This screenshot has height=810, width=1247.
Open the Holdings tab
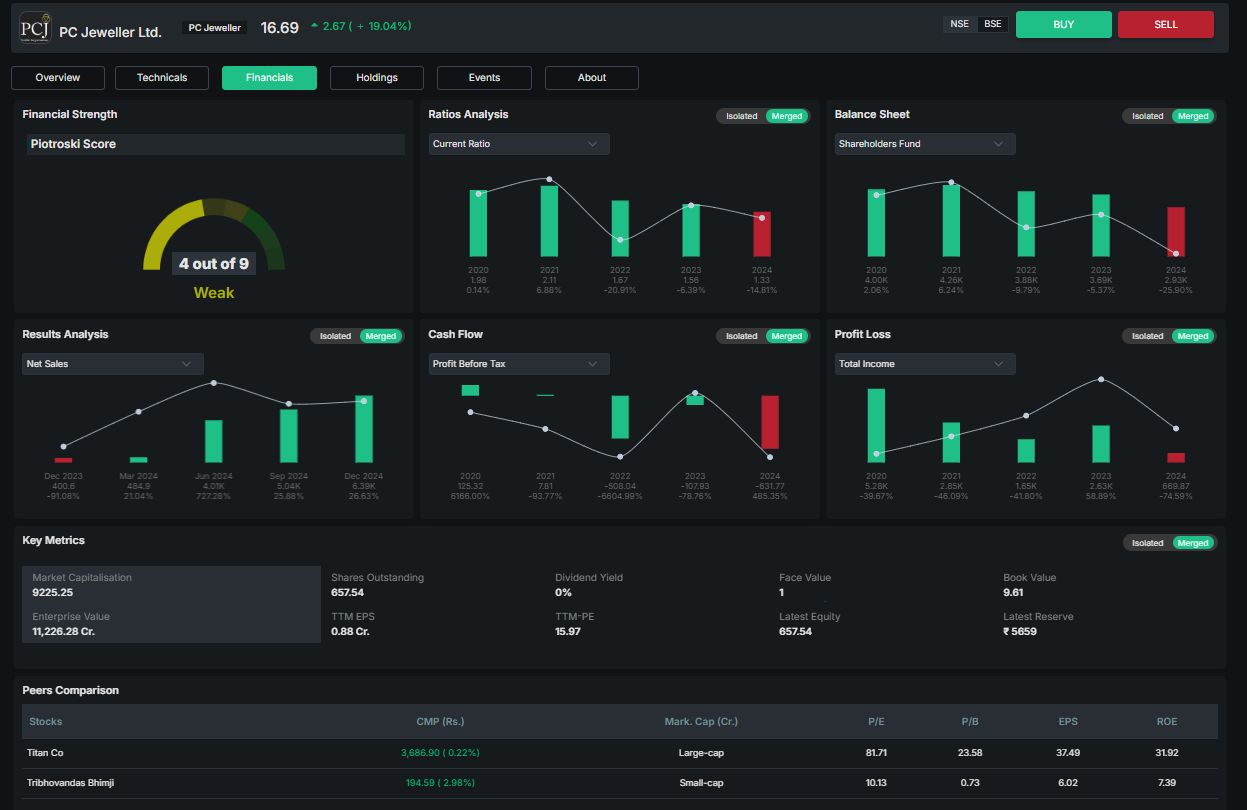pos(377,78)
